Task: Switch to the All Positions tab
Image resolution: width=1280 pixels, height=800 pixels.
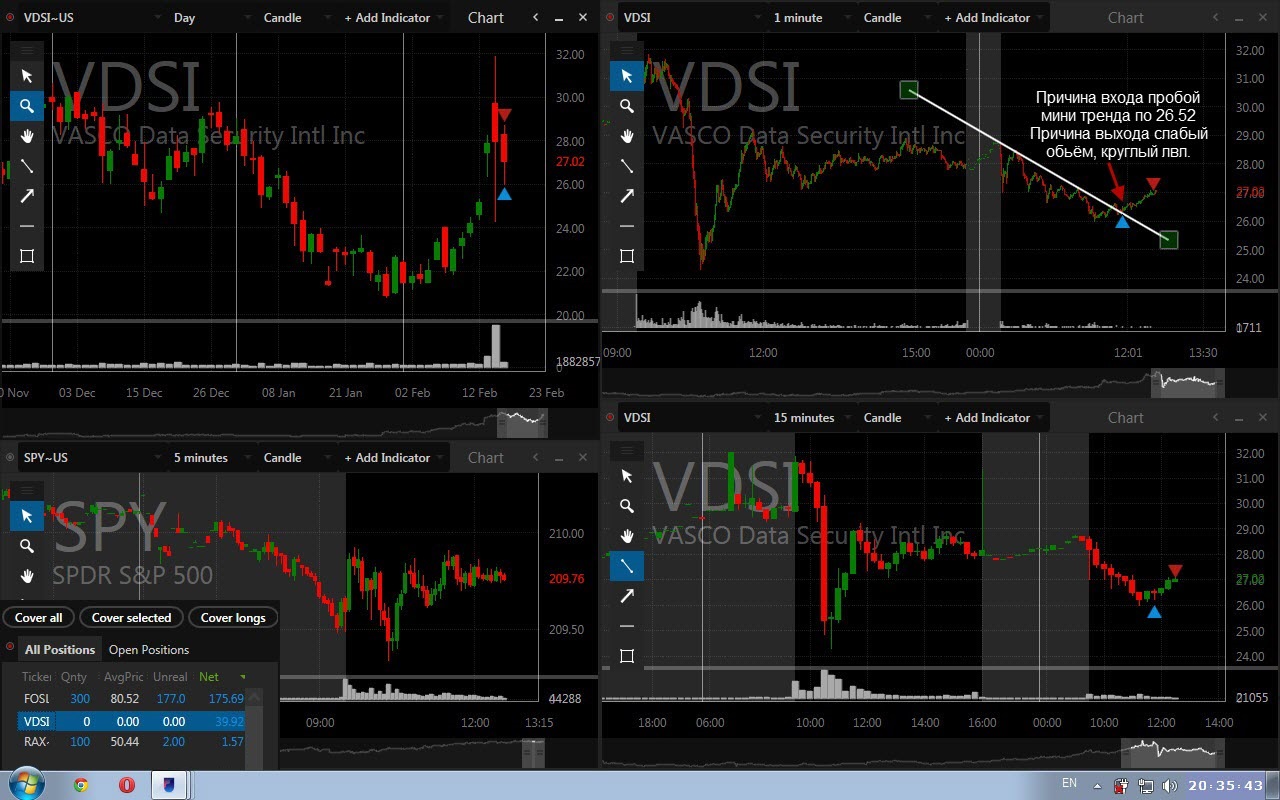Action: pyautogui.click(x=60, y=650)
